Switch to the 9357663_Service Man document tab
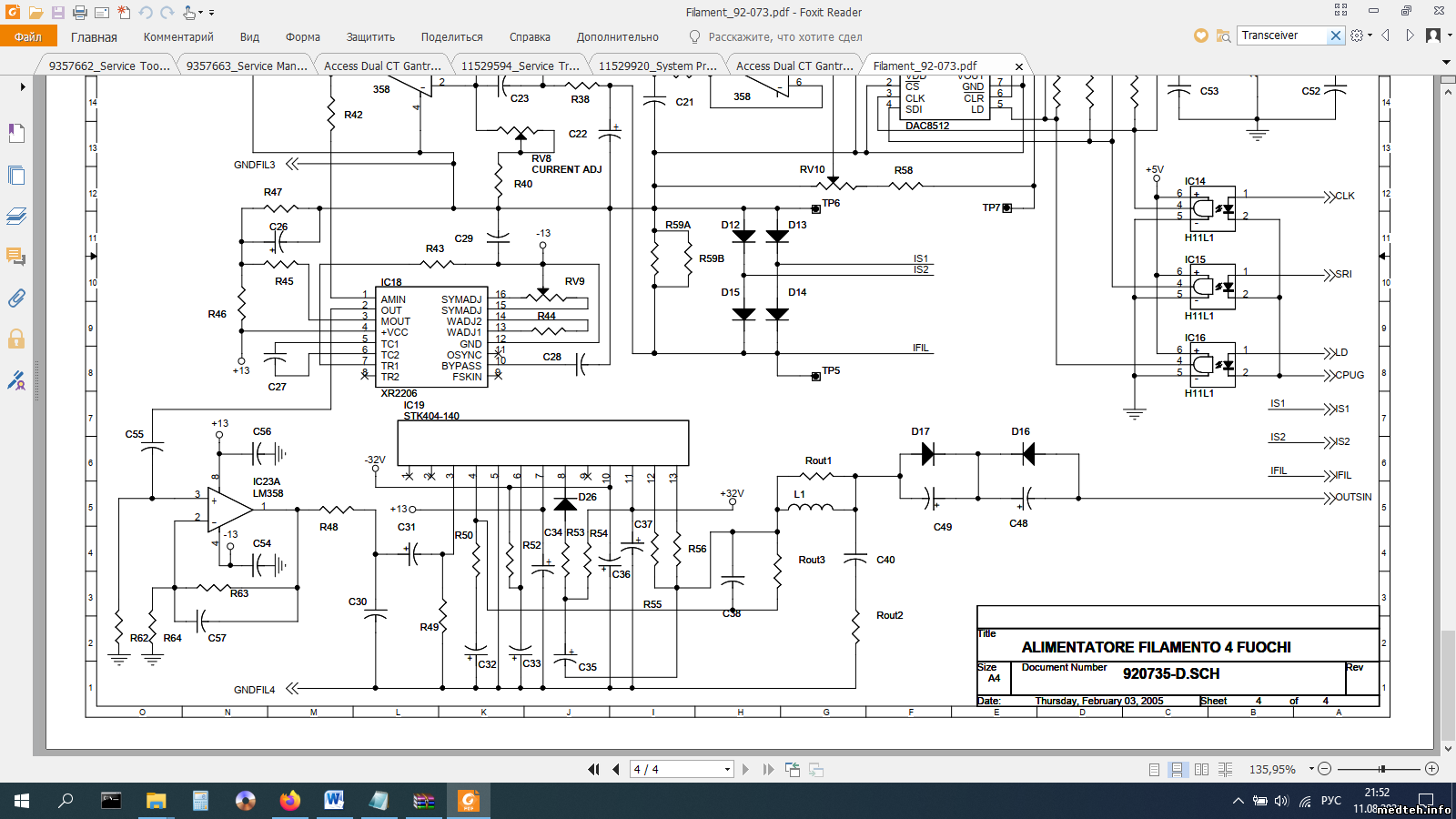 coord(246,66)
